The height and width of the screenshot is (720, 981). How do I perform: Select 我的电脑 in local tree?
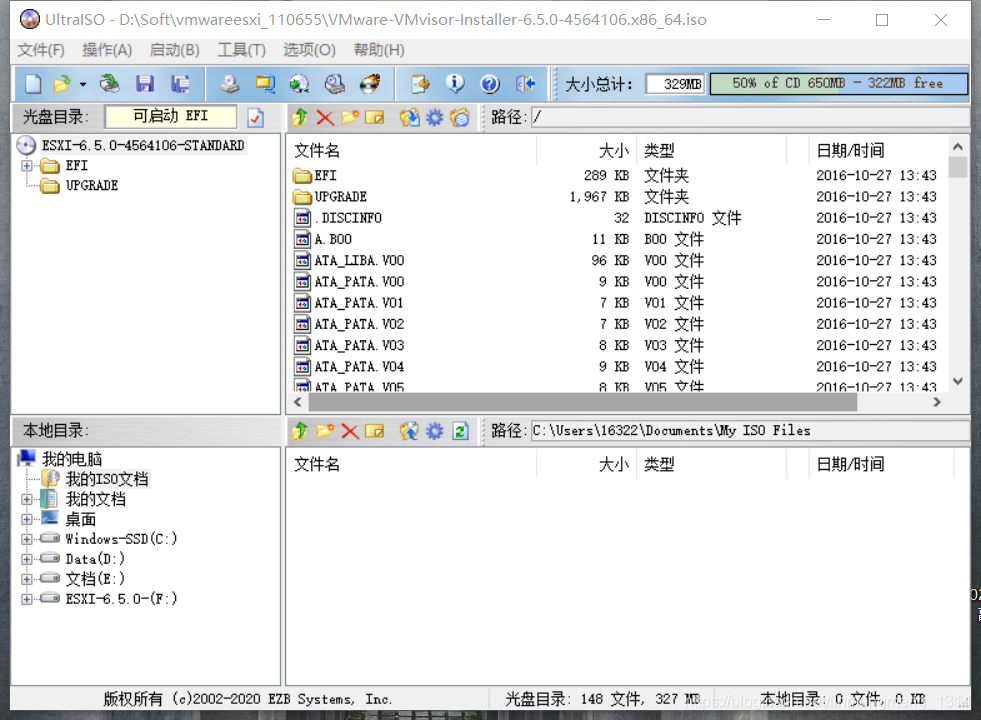[x=72, y=459]
